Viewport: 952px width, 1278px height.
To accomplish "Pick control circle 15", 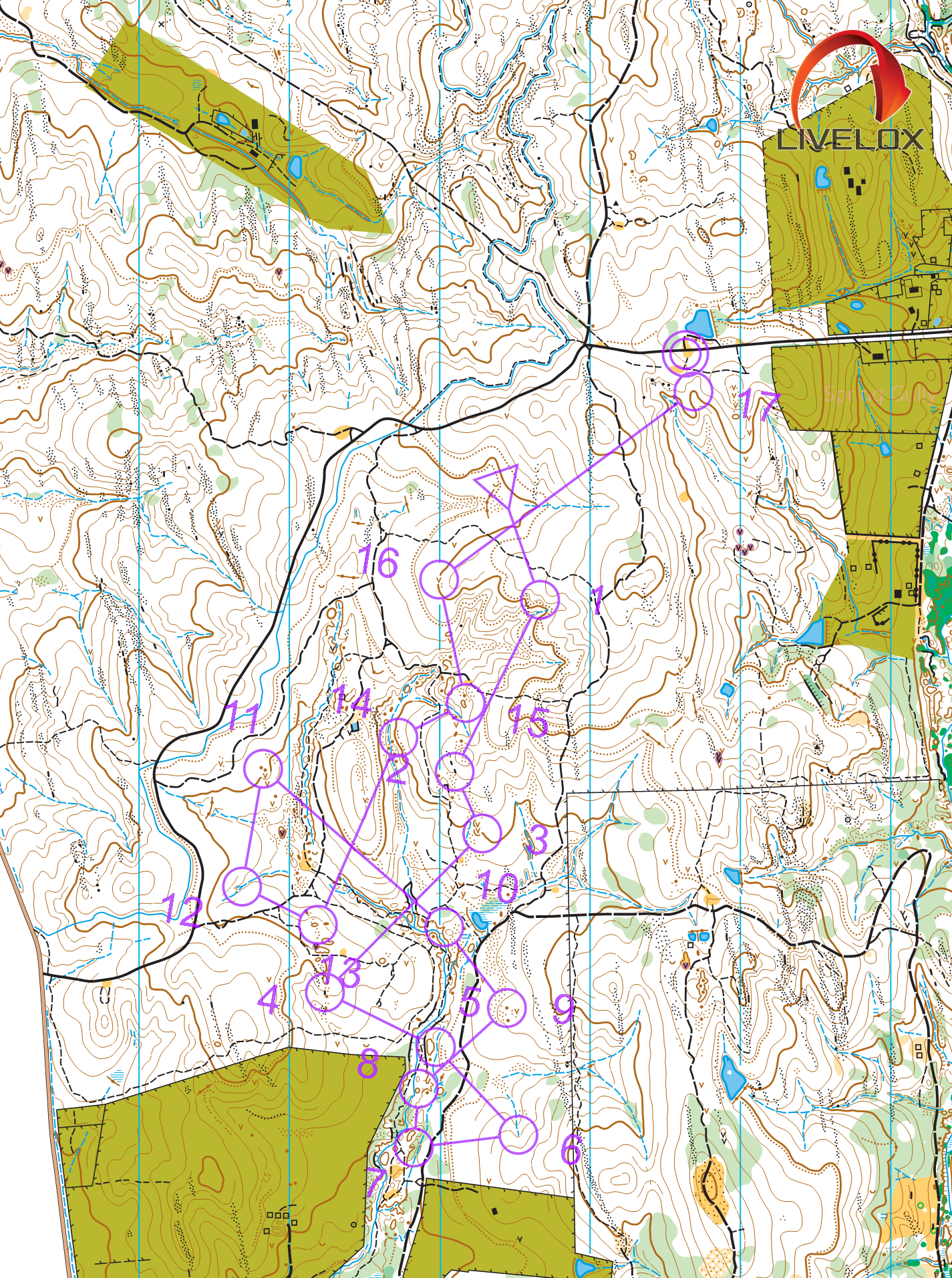I will pyautogui.click(x=466, y=703).
